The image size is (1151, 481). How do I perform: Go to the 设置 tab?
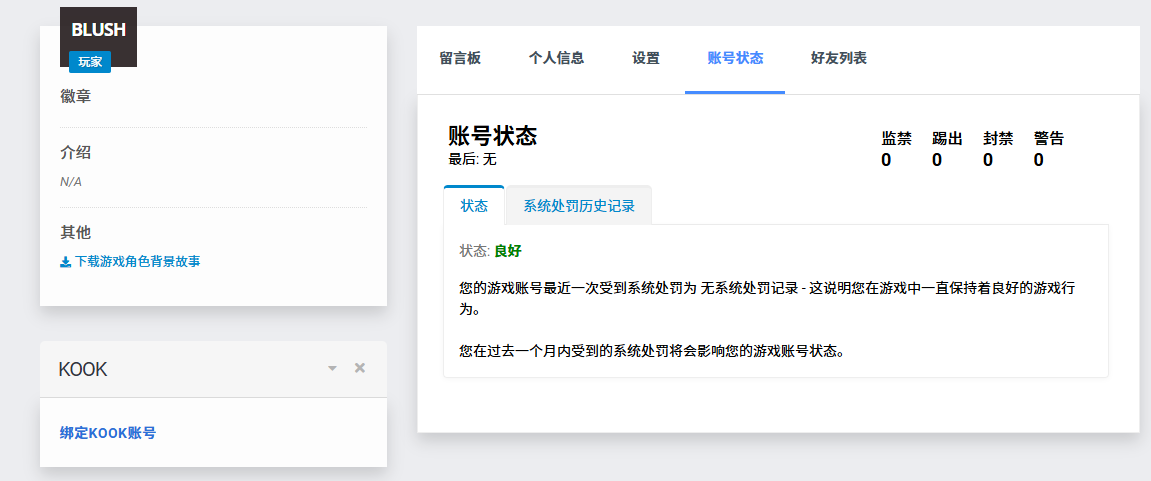646,59
